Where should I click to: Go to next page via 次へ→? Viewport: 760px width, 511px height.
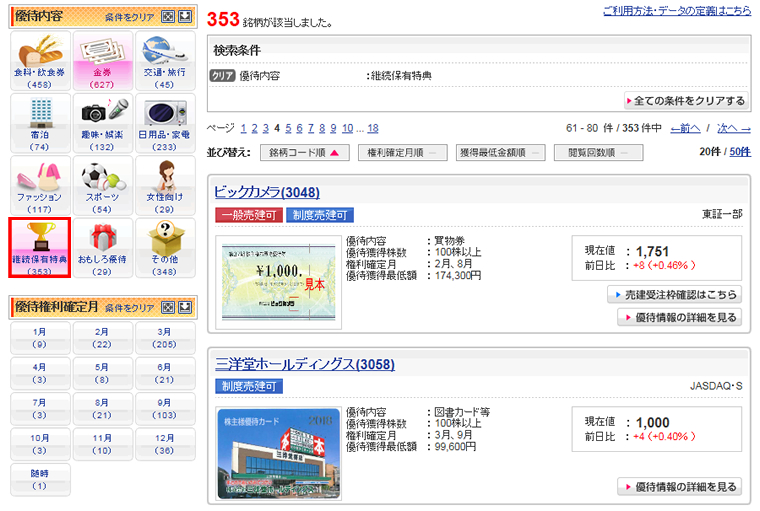tap(734, 128)
